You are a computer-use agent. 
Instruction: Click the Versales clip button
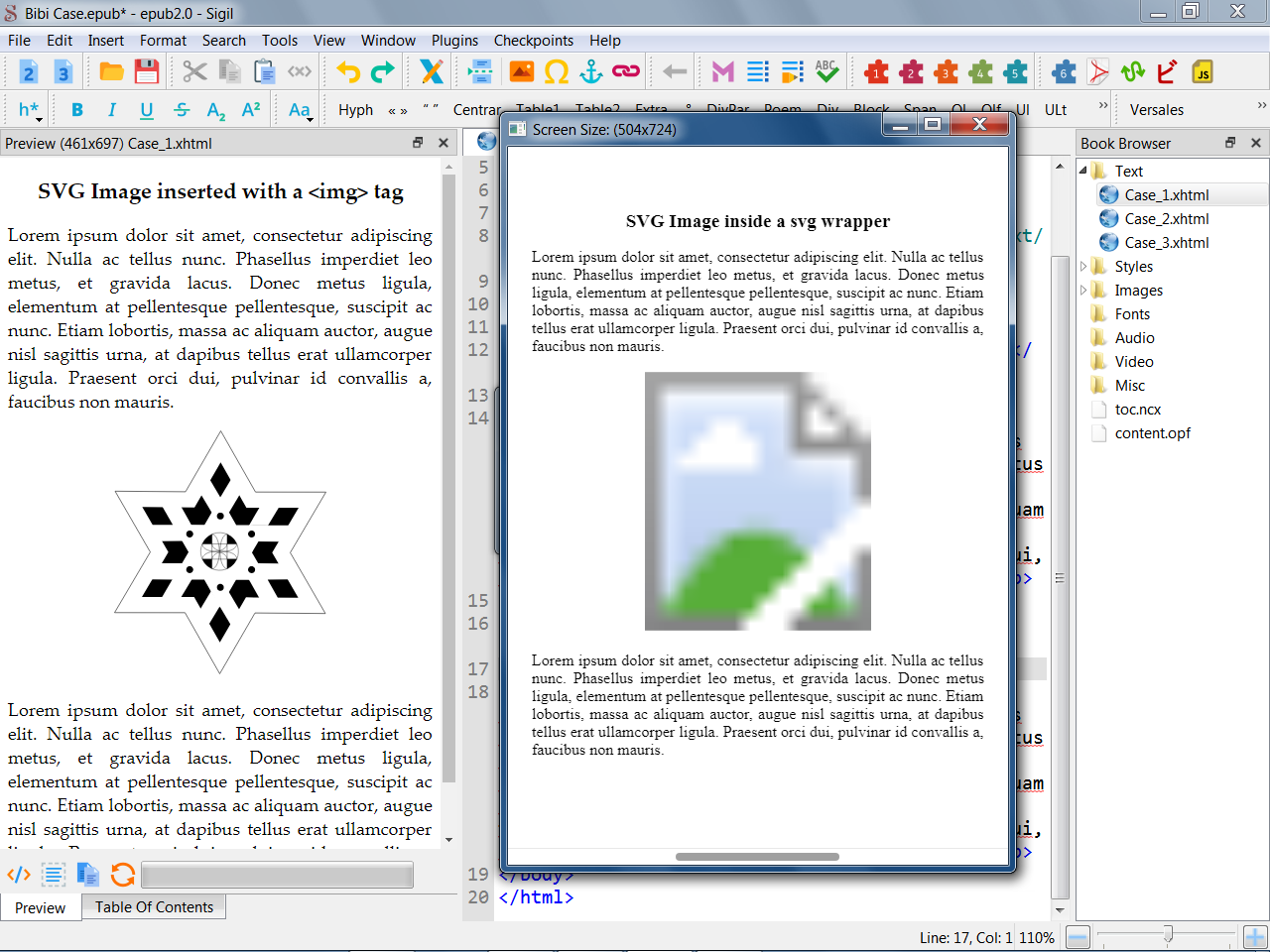coord(1157,110)
